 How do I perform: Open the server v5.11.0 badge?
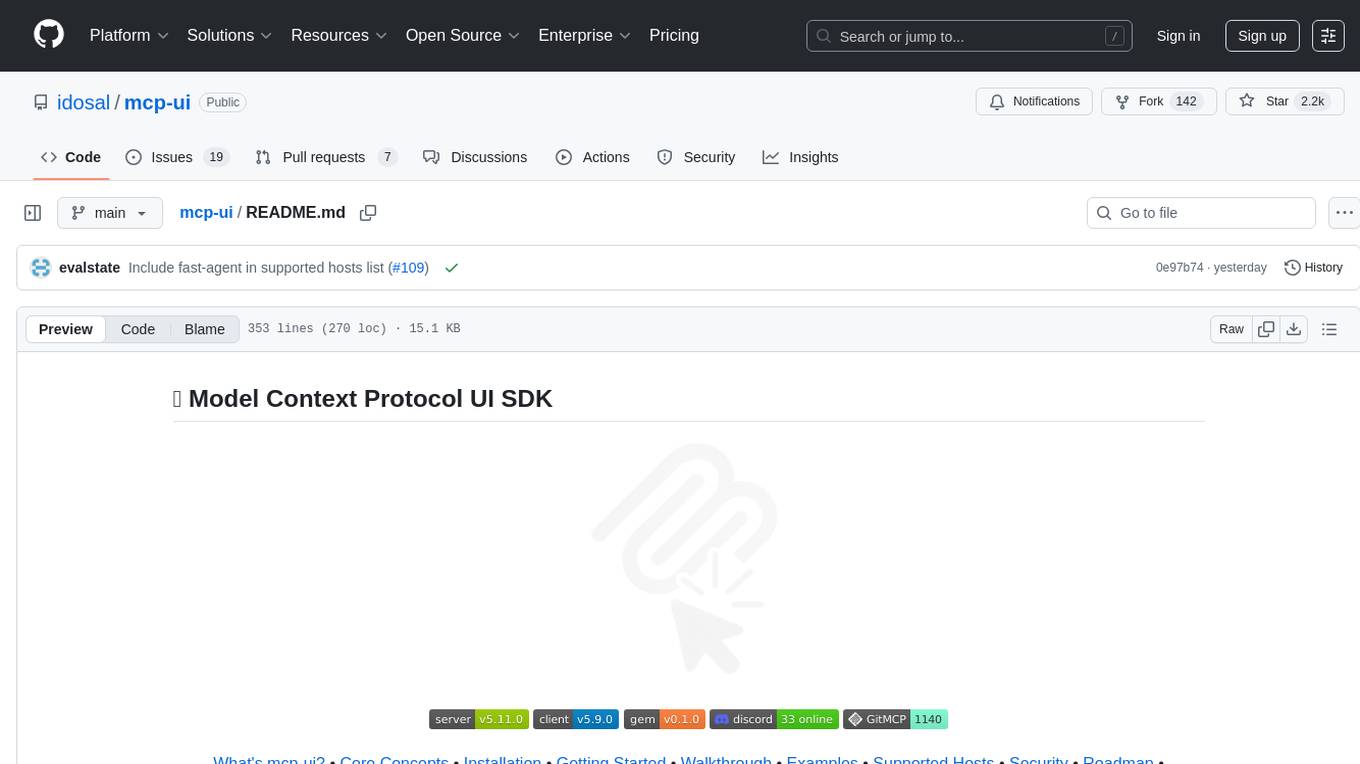479,719
